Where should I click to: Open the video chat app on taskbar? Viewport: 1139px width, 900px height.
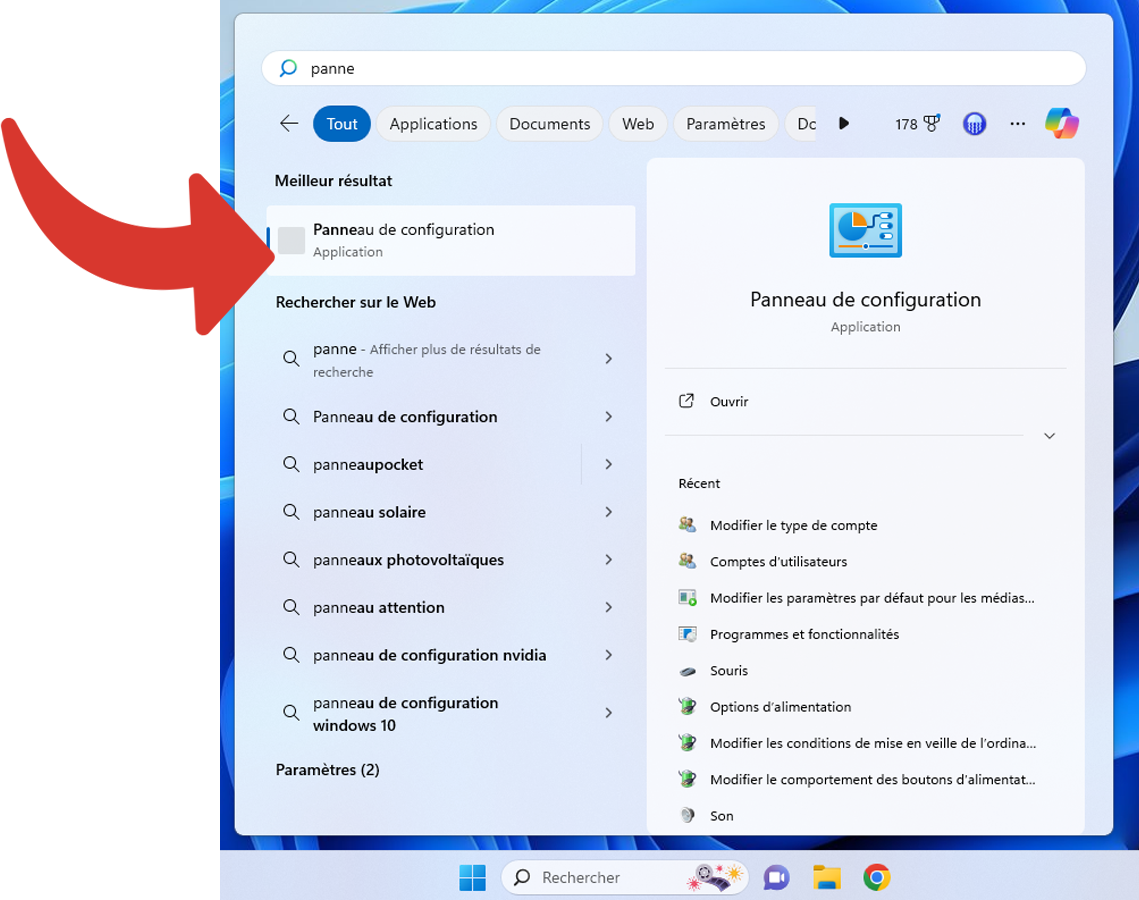[776, 877]
